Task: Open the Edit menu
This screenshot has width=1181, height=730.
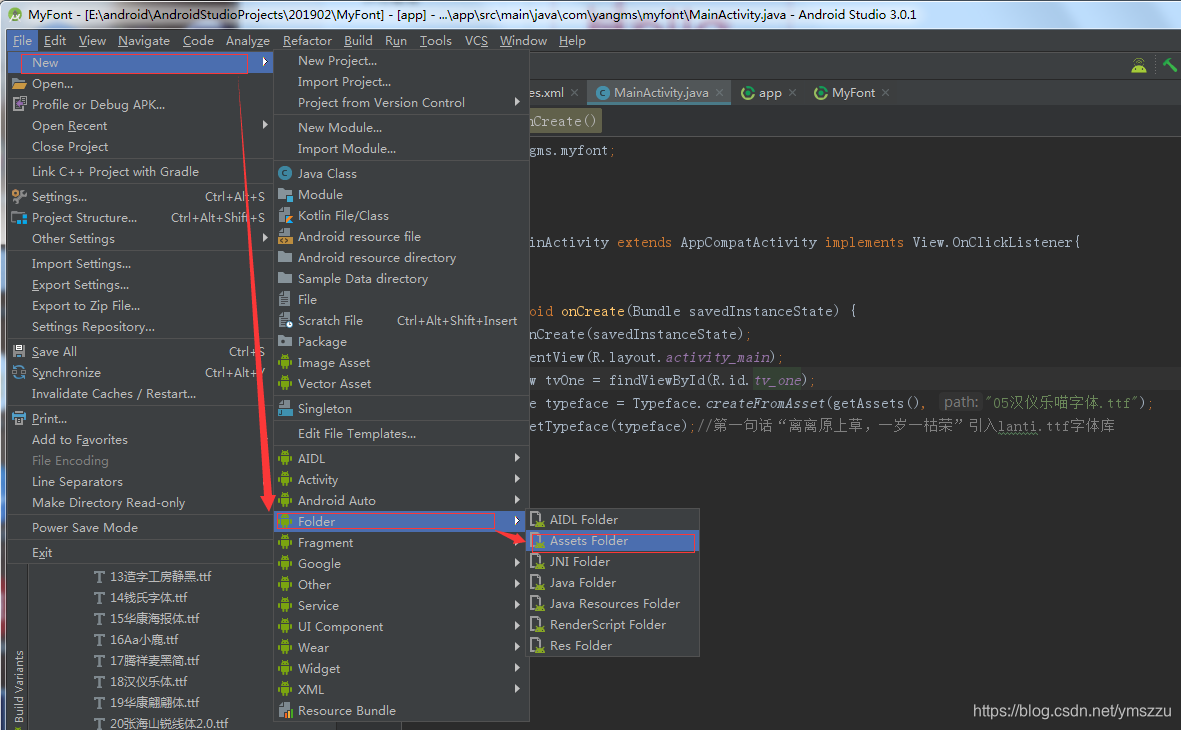Action: (x=55, y=41)
